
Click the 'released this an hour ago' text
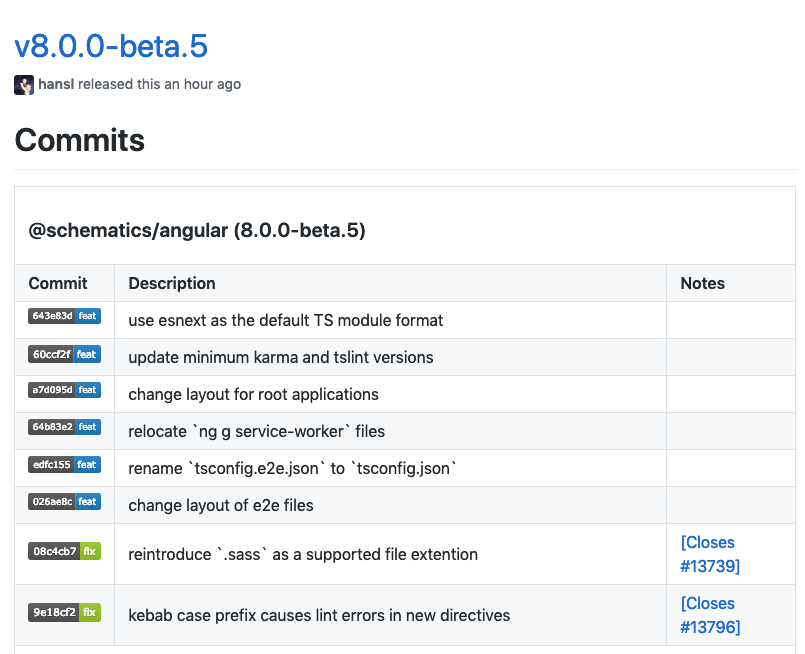point(159,84)
